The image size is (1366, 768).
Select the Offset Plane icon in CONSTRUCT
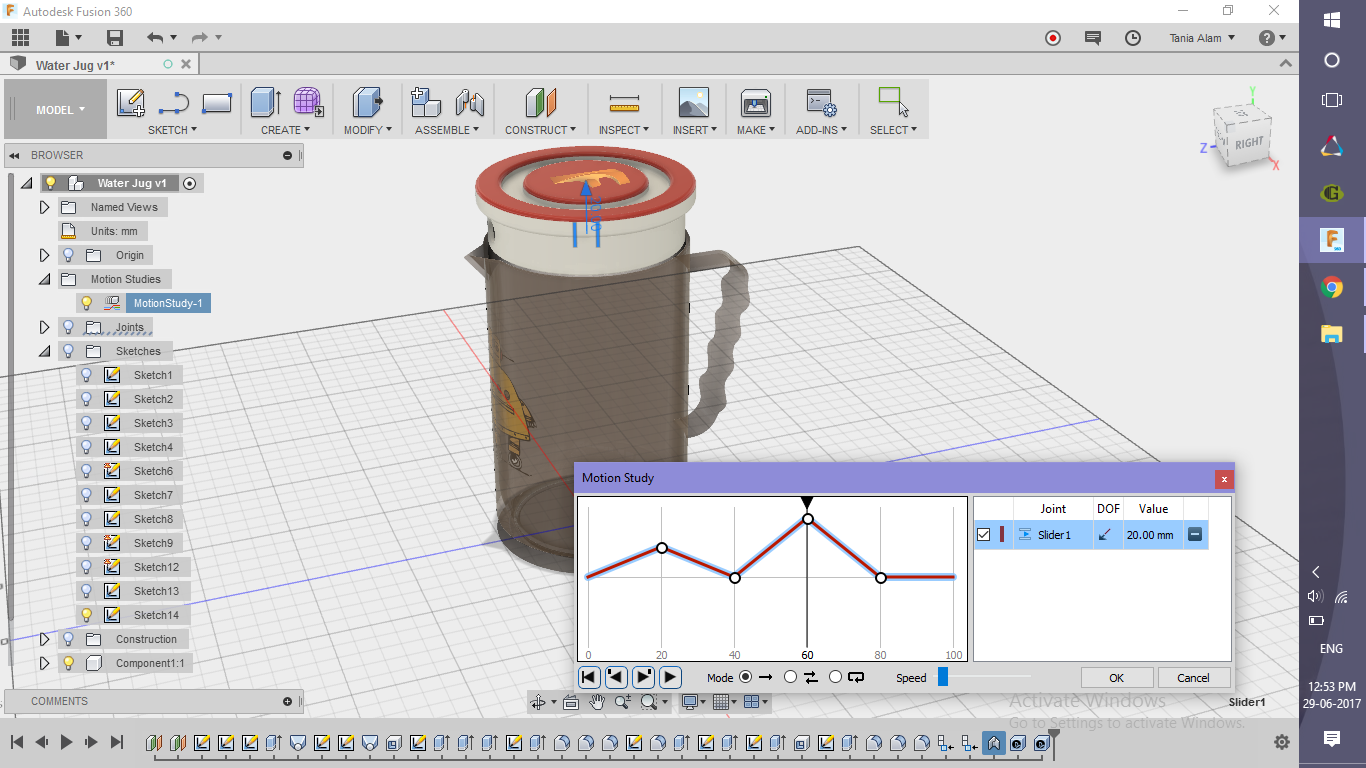pyautogui.click(x=540, y=102)
